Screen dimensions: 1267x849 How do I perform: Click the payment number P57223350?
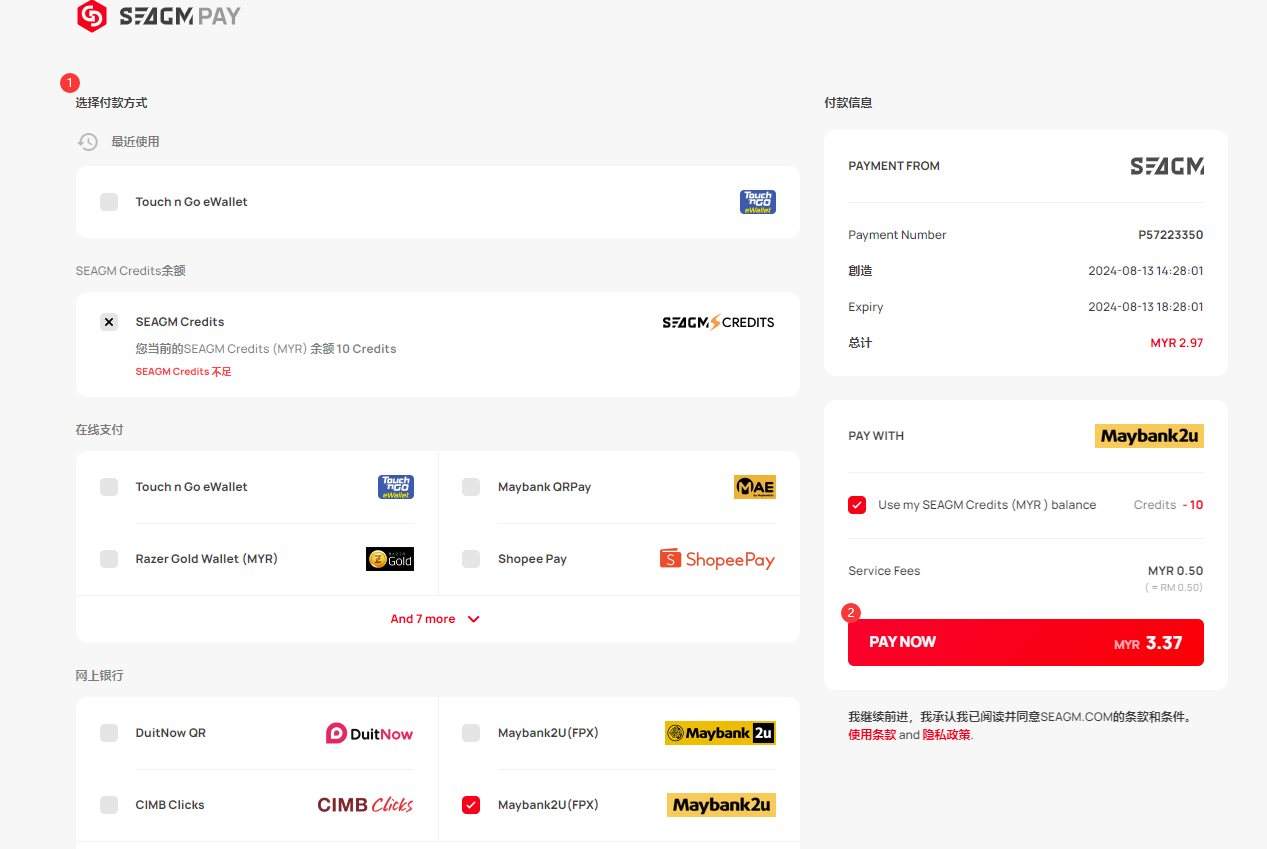(x=1170, y=235)
